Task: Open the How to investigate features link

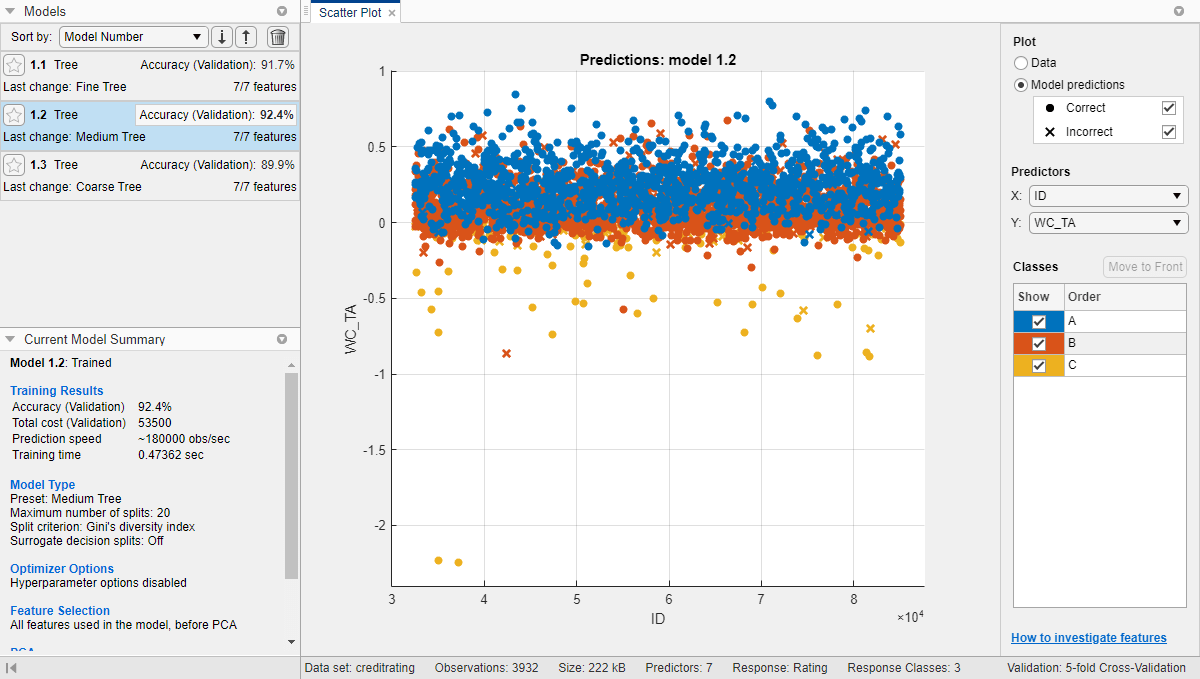Action: [x=1088, y=637]
